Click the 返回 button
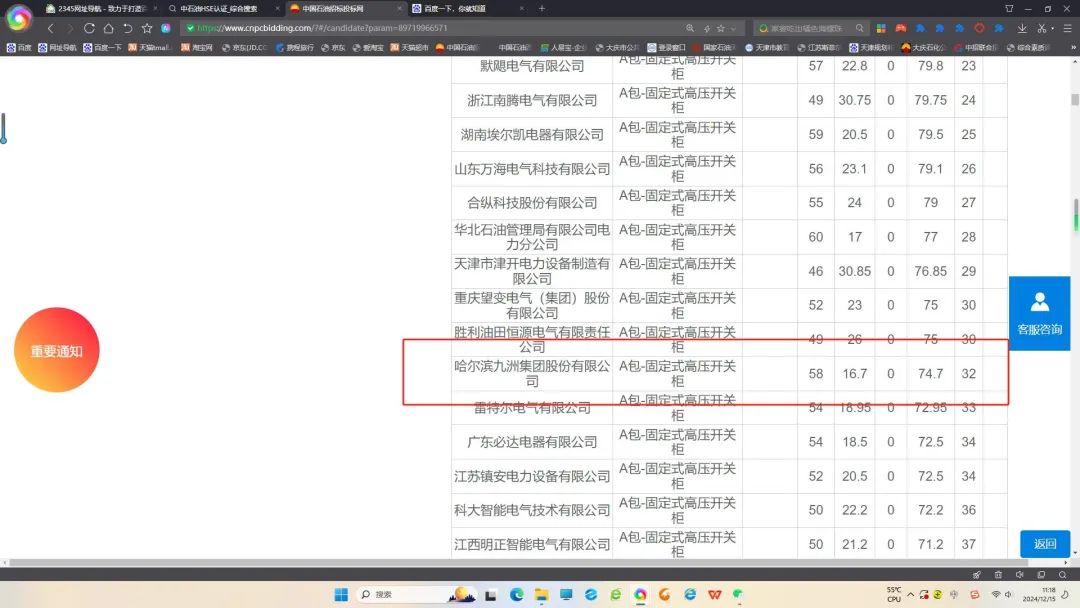The width and height of the screenshot is (1080, 608). [x=1045, y=544]
